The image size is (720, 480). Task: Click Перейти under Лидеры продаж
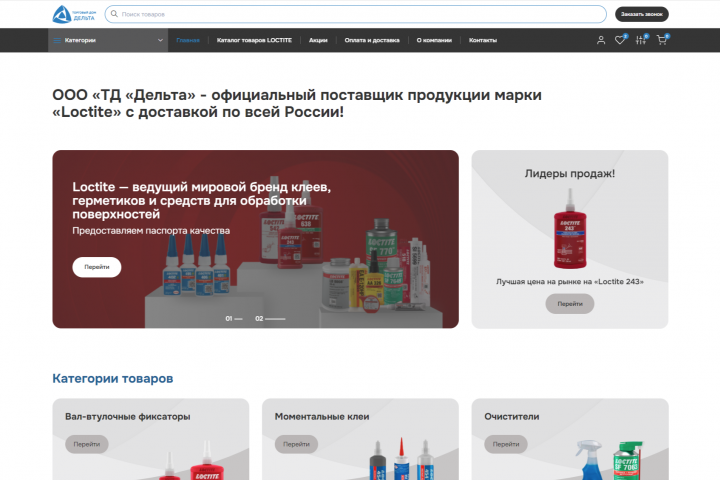click(x=570, y=304)
